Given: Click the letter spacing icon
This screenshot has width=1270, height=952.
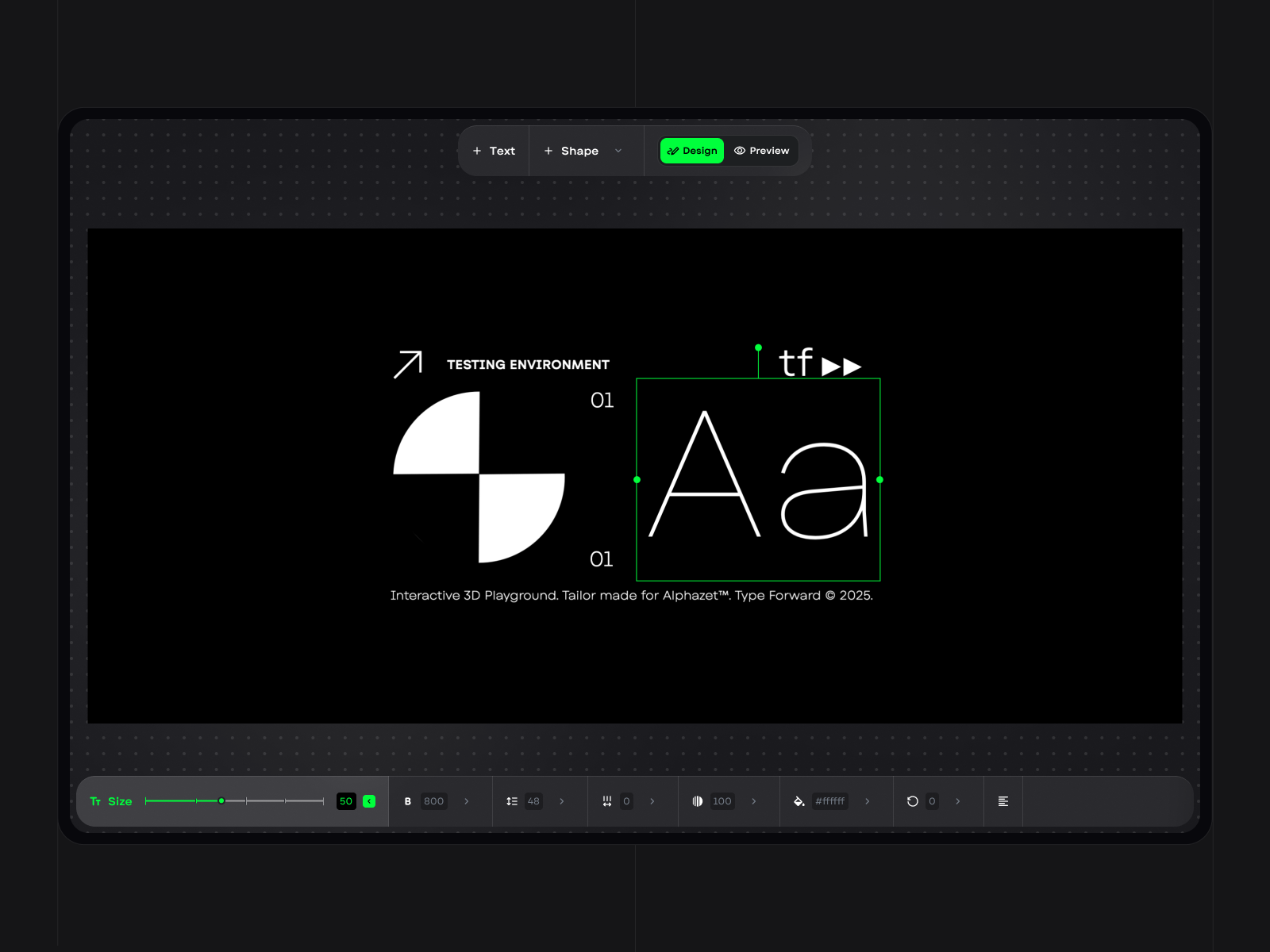Looking at the screenshot, I should (607, 801).
